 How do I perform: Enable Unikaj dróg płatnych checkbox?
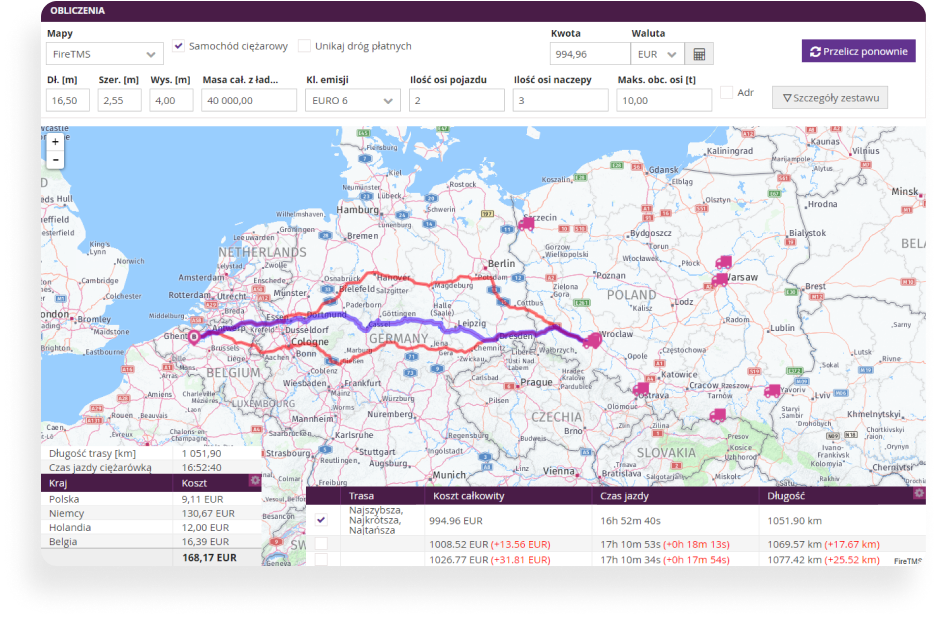305,46
